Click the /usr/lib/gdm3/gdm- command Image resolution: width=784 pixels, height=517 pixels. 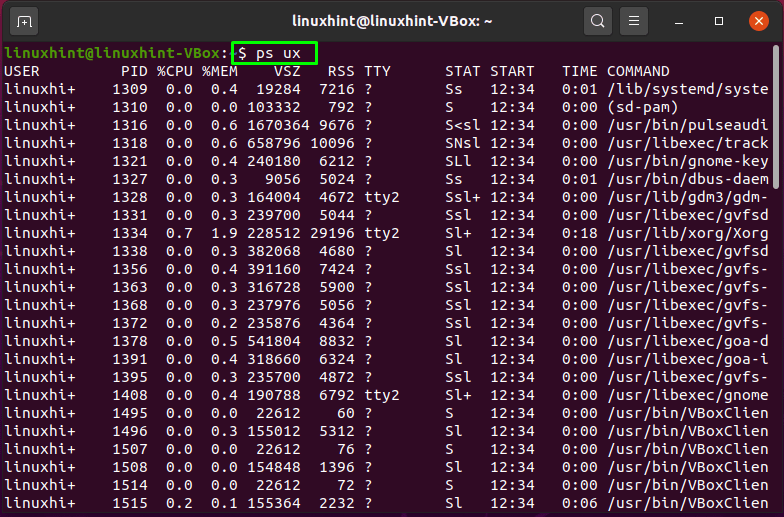pyautogui.click(x=688, y=198)
